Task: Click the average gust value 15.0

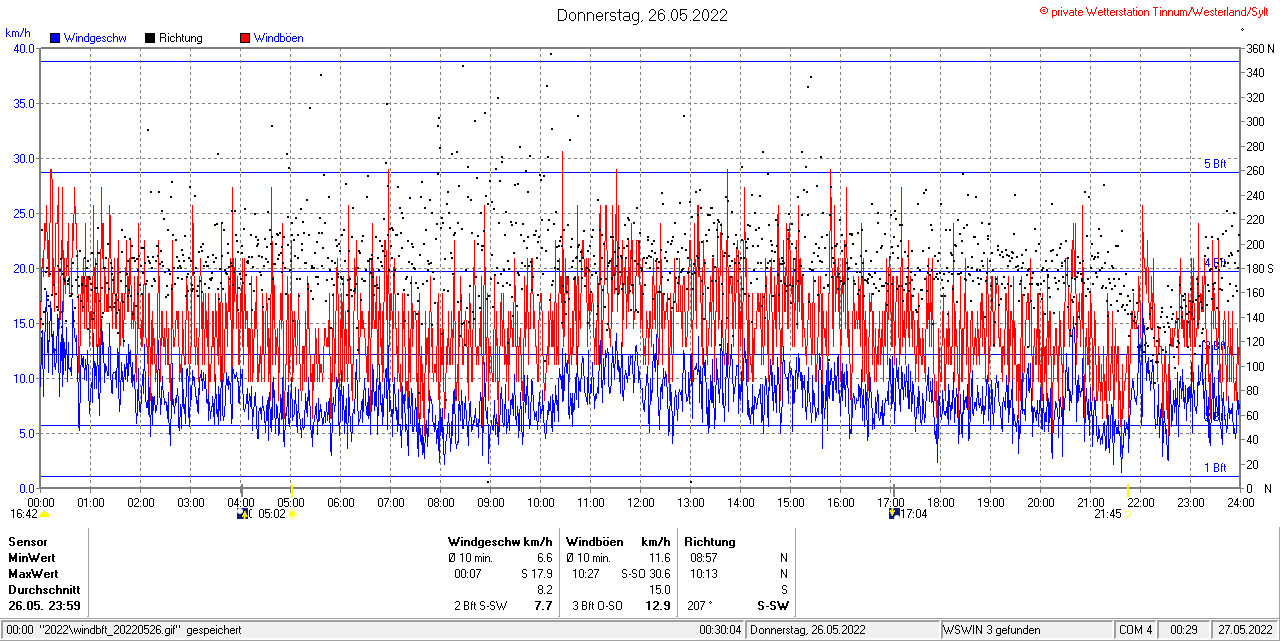Action: [659, 589]
